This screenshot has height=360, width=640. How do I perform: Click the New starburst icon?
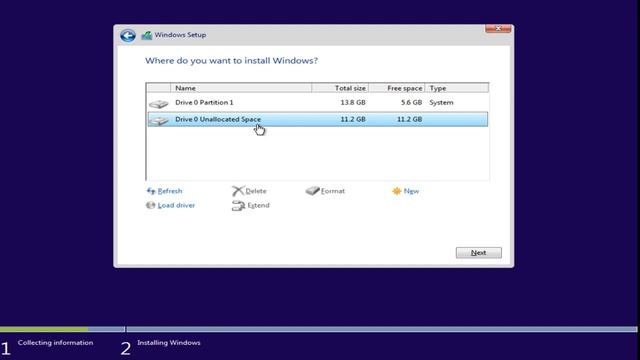(x=397, y=191)
